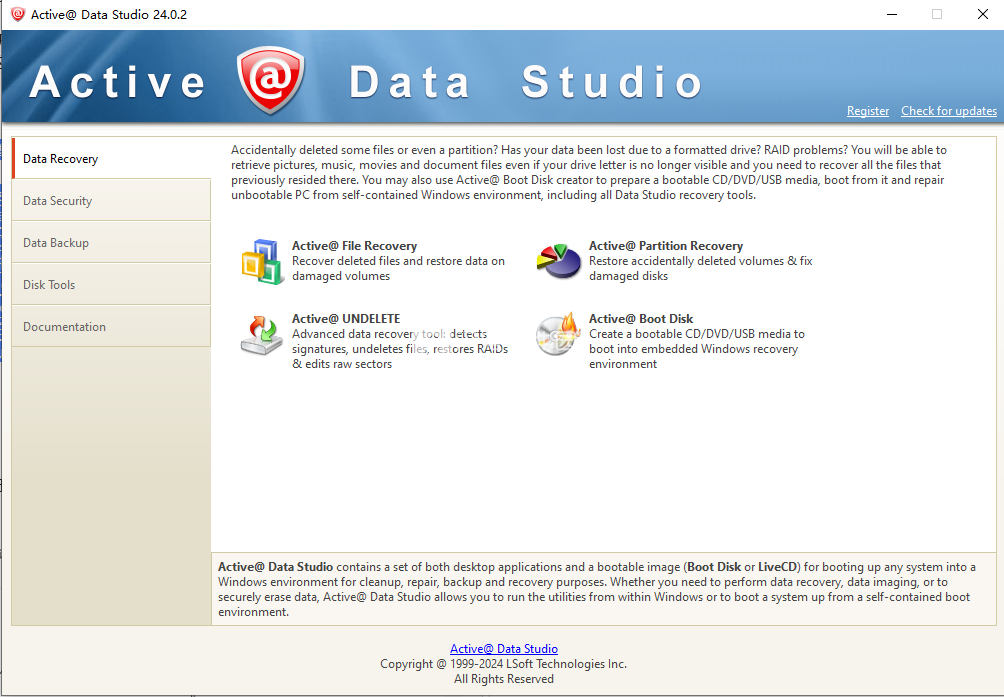Minimize the Active@ Data Studio window
The width and height of the screenshot is (1004, 697).
[x=891, y=14]
